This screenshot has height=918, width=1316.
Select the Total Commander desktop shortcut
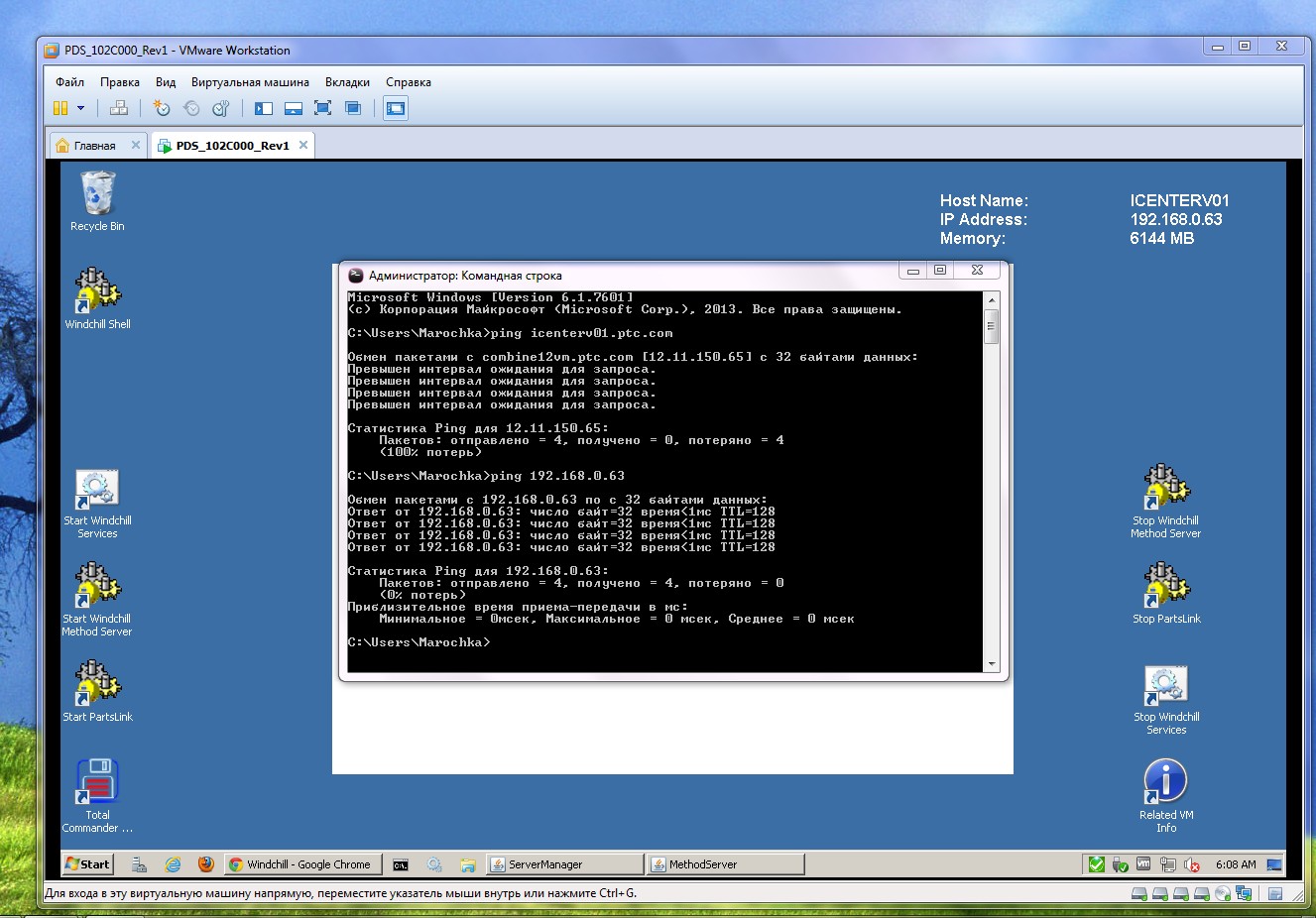tap(97, 796)
